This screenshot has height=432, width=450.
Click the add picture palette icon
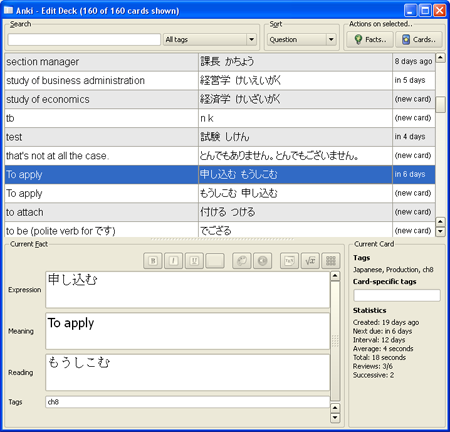pyautogui.click(x=242, y=261)
